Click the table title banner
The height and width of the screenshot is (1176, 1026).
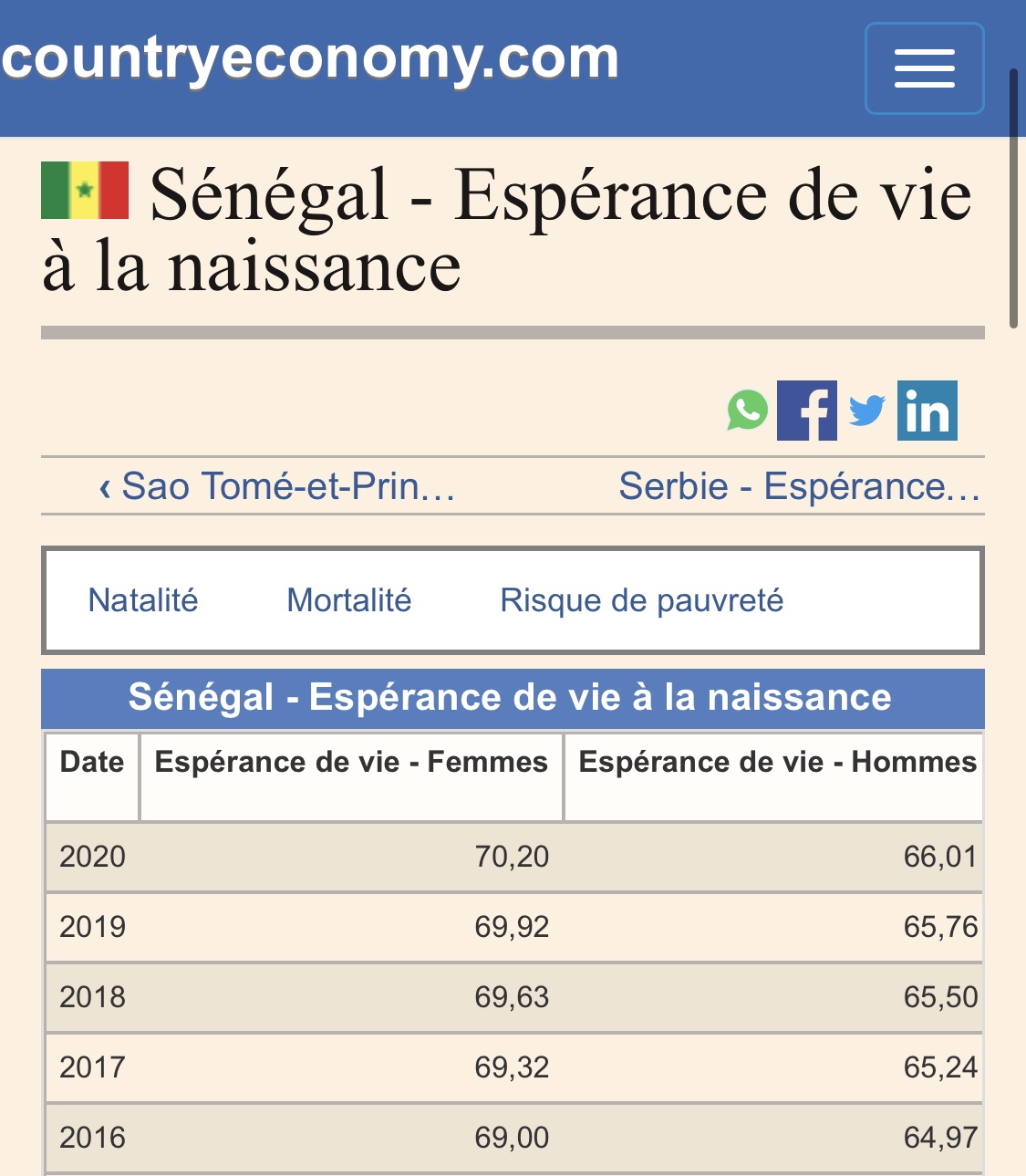tap(512, 698)
